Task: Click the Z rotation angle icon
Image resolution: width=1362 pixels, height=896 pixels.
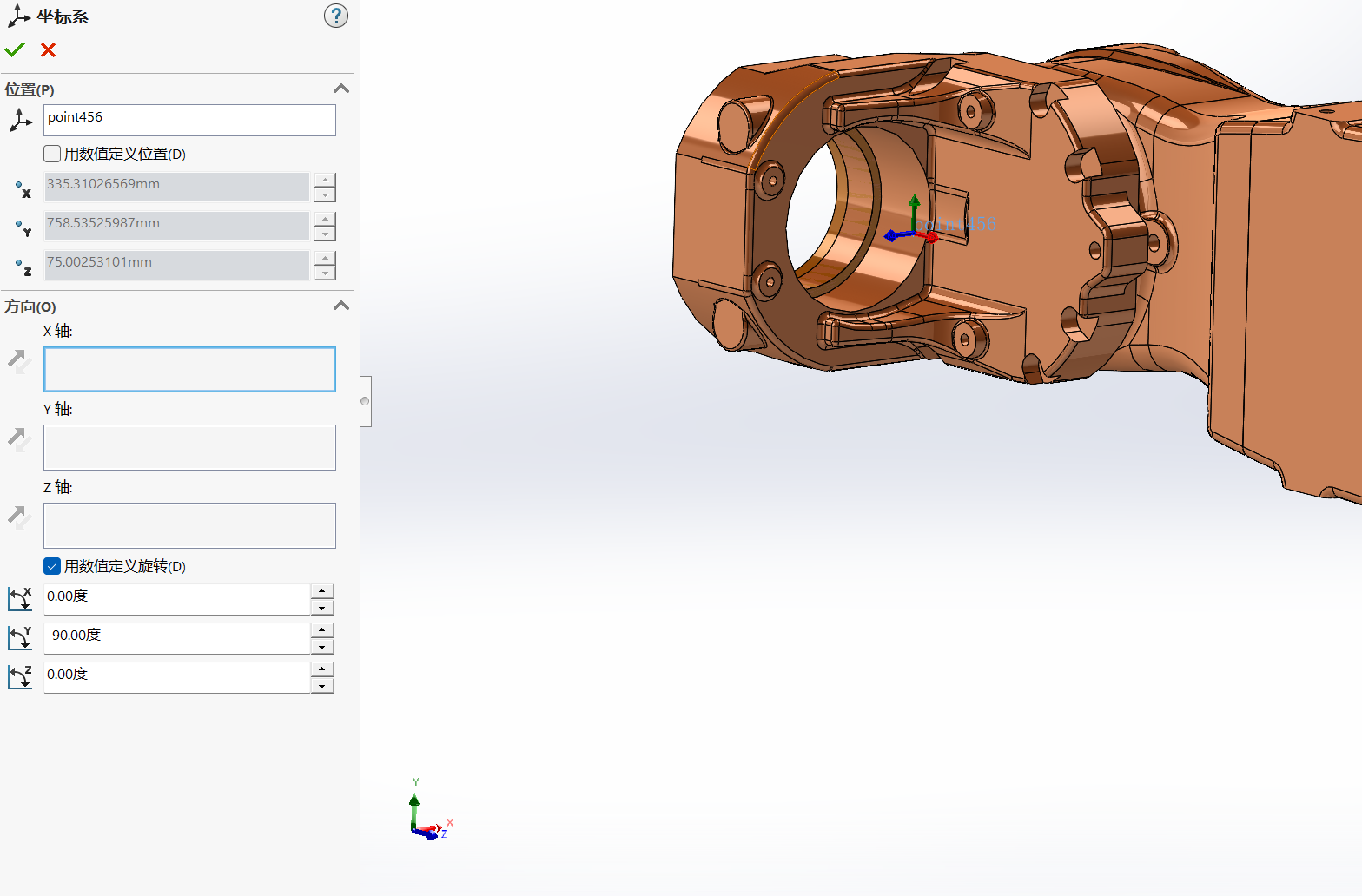Action: point(20,676)
